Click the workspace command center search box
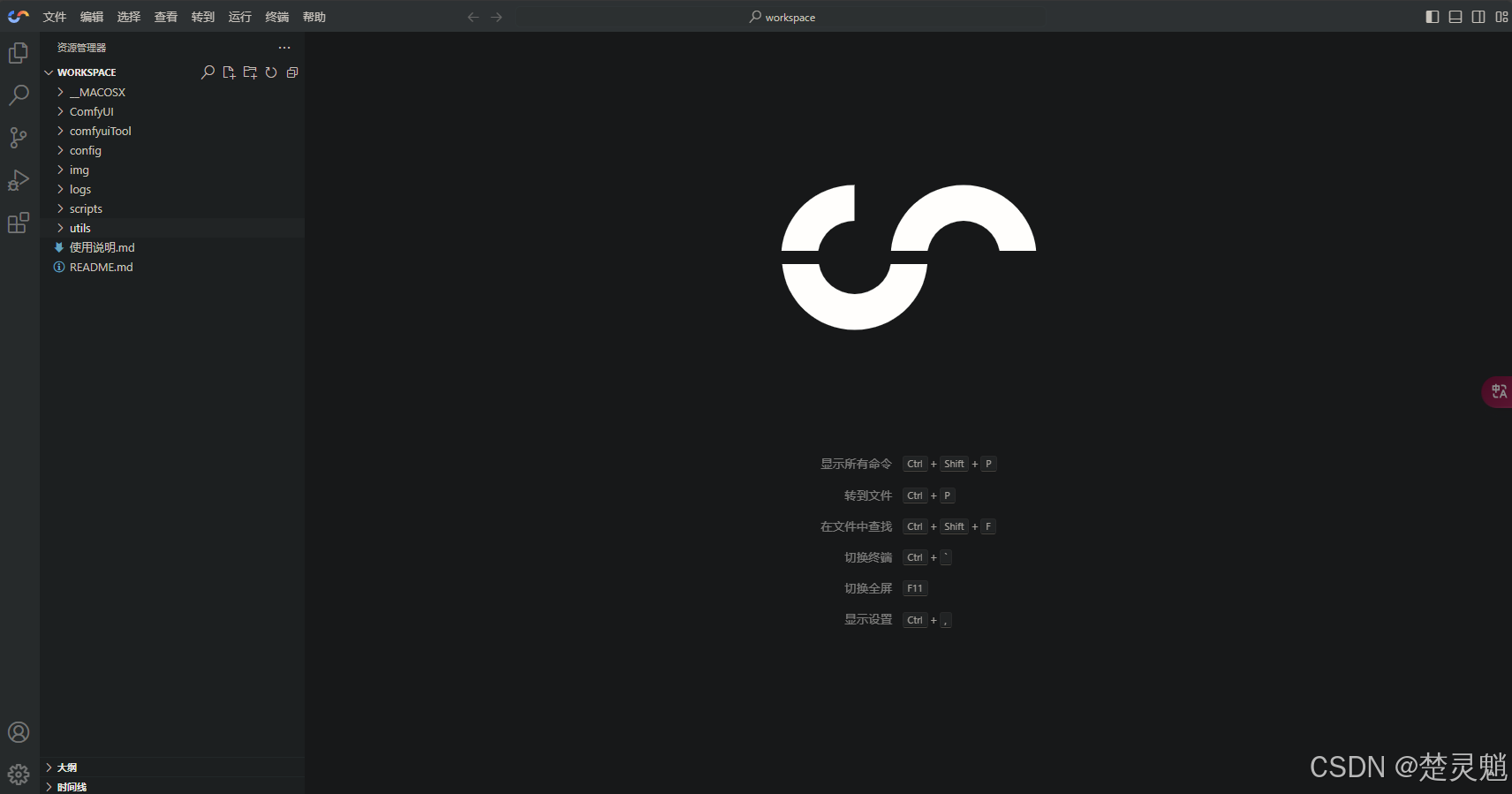Viewport: 1512px width, 794px height. pyautogui.click(x=782, y=17)
